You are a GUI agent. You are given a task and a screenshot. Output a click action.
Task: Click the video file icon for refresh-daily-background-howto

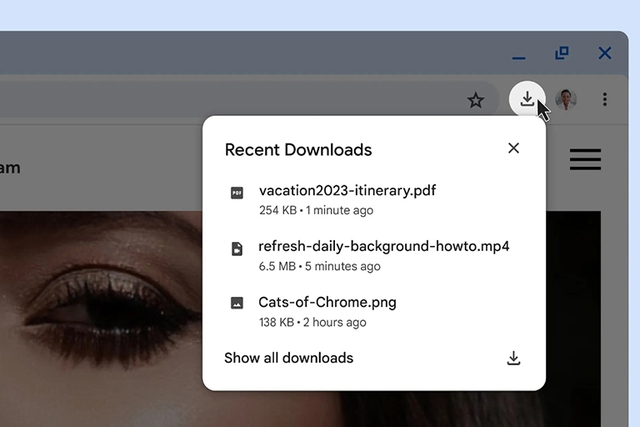coord(237,249)
